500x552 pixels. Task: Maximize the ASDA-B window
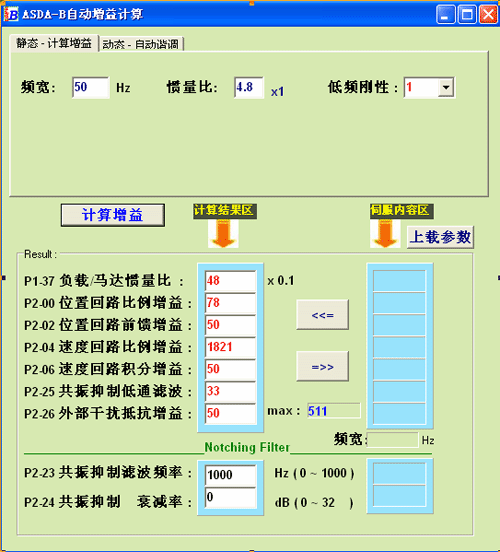[467, 14]
